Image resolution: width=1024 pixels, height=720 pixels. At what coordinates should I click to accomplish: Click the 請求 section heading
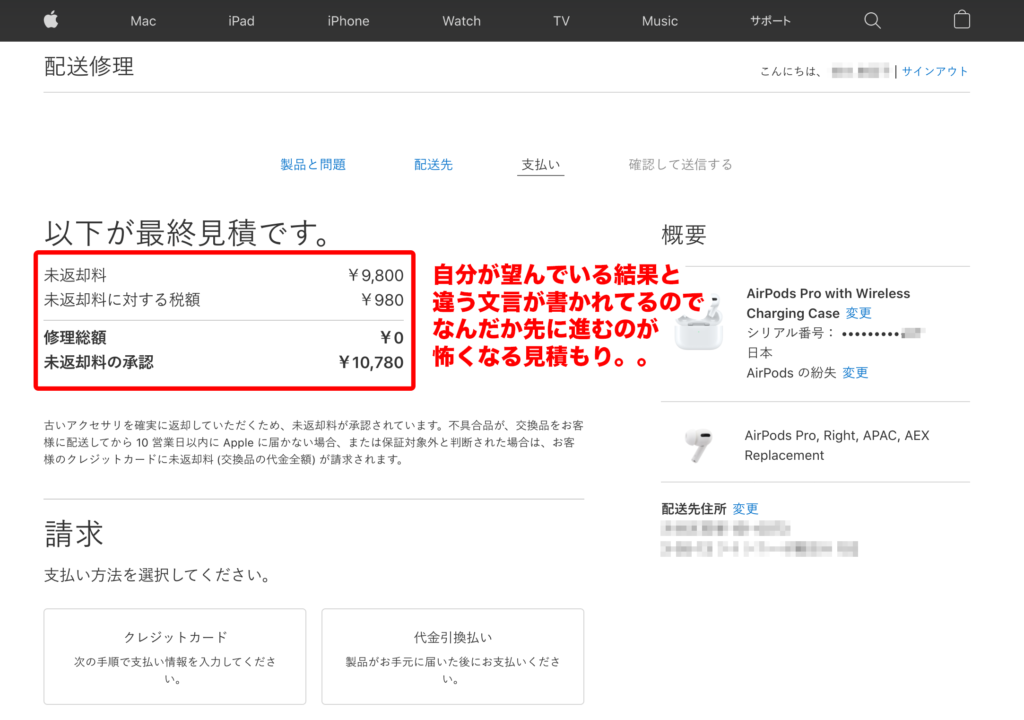pyautogui.click(x=74, y=534)
